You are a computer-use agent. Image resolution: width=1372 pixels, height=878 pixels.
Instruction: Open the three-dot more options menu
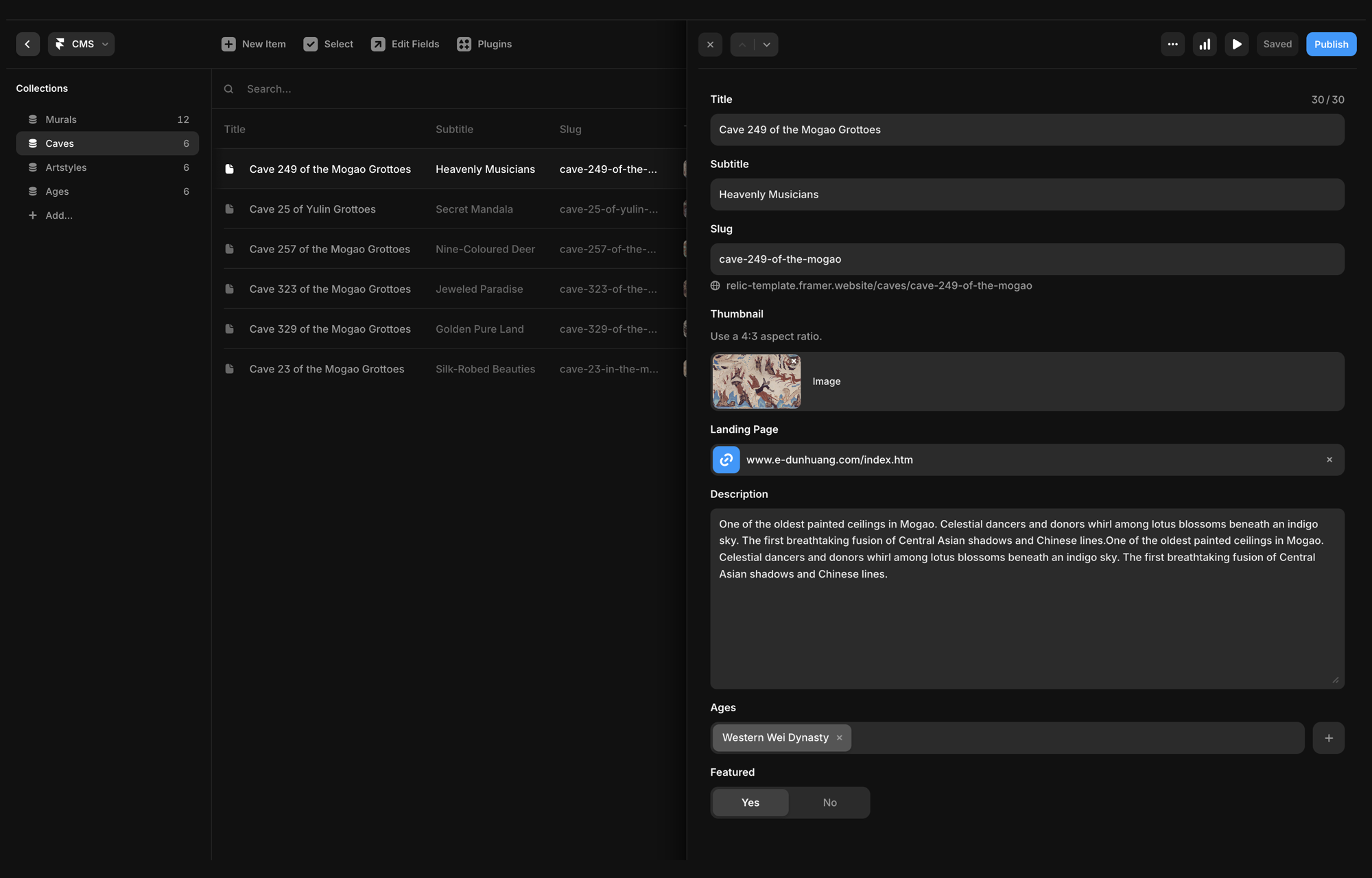1172,45
